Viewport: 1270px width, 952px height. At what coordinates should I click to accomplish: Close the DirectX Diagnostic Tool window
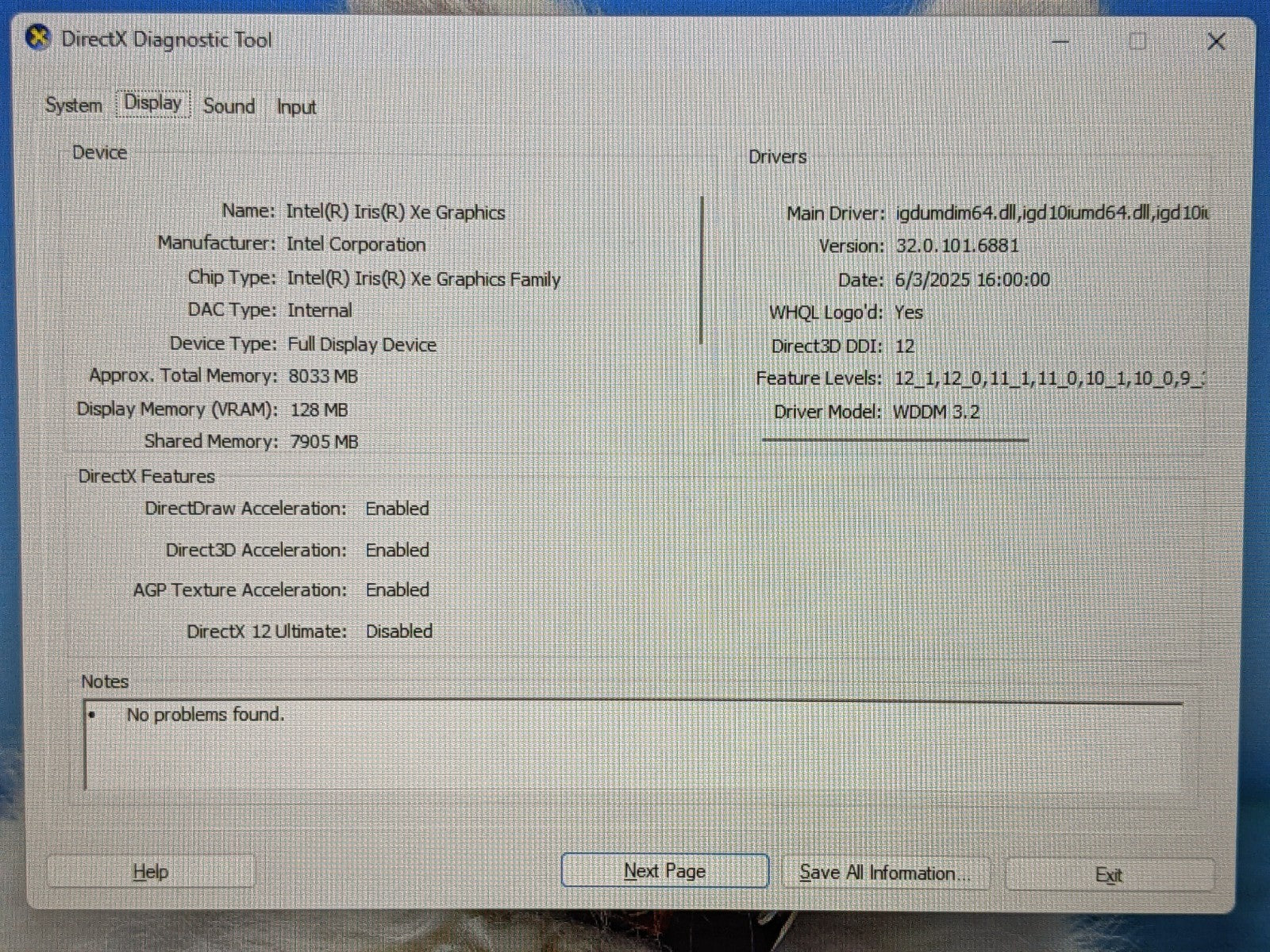1215,41
